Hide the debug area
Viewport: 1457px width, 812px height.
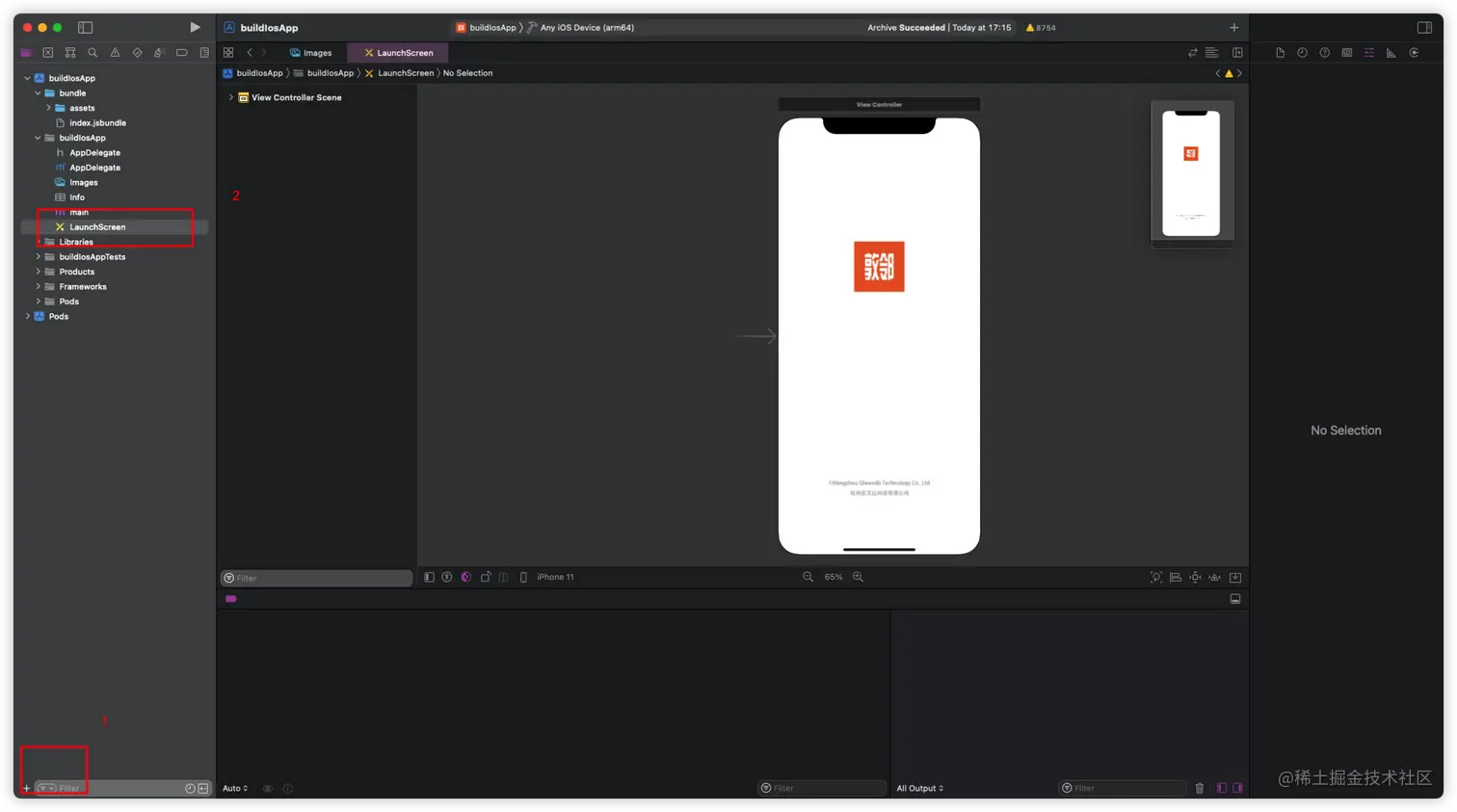(x=1235, y=599)
